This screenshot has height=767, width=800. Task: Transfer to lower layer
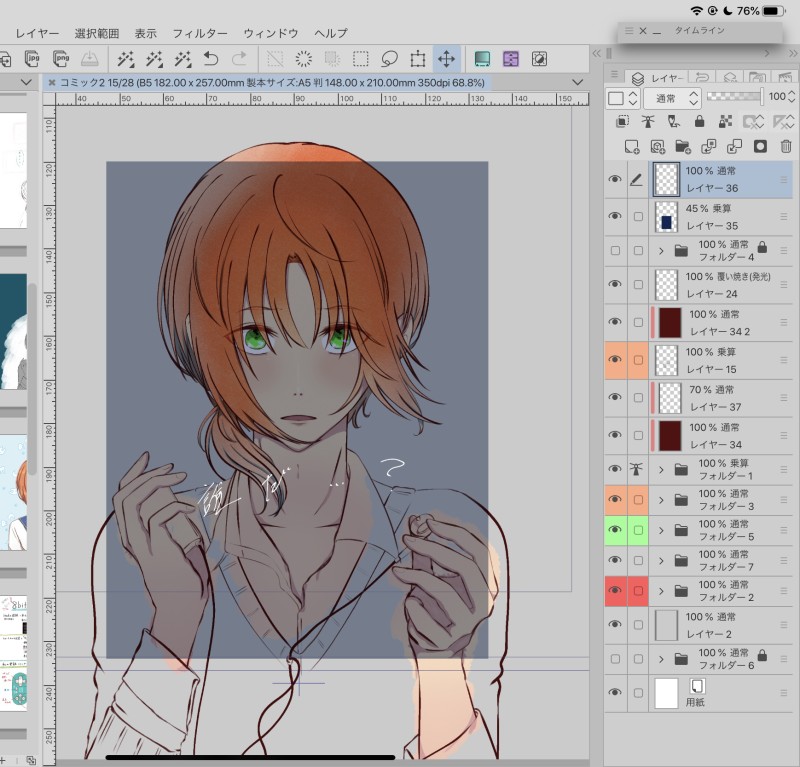point(709,147)
